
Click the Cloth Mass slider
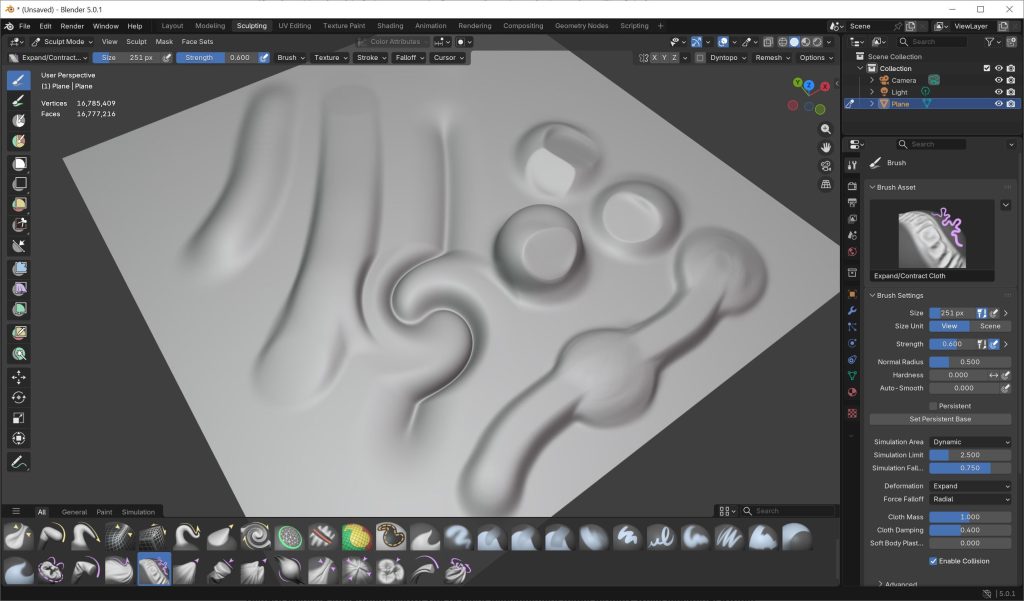pos(968,516)
